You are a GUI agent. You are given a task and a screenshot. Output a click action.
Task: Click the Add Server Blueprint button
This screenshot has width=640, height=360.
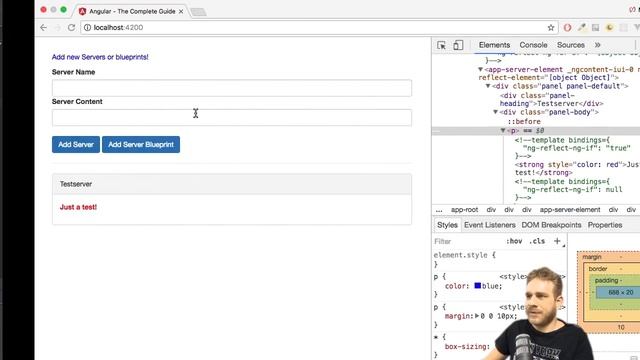[141, 144]
